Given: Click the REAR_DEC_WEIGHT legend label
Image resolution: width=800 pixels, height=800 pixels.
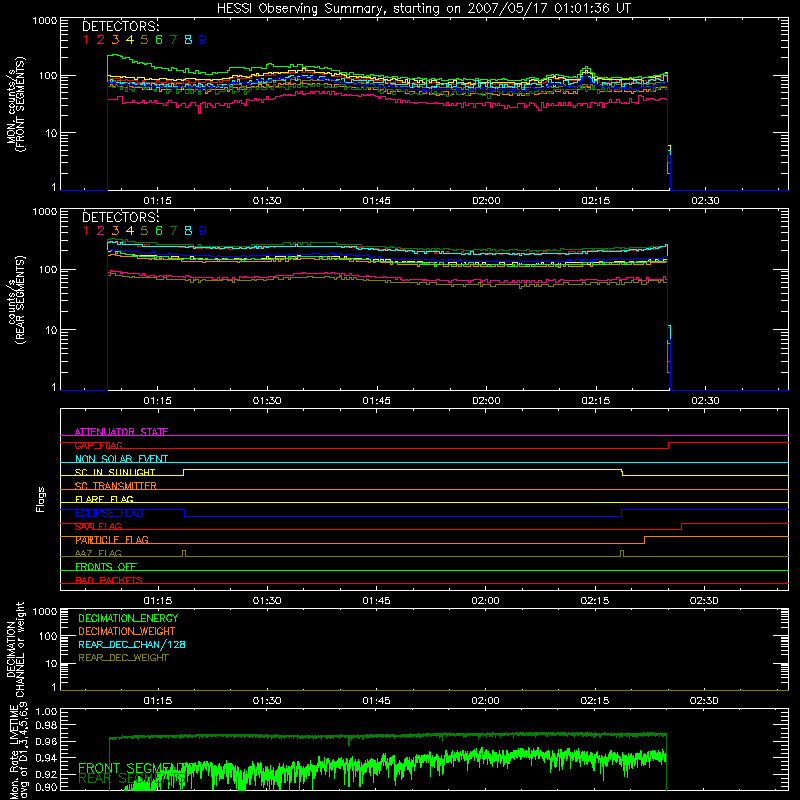Looking at the screenshot, I should click(x=123, y=658).
